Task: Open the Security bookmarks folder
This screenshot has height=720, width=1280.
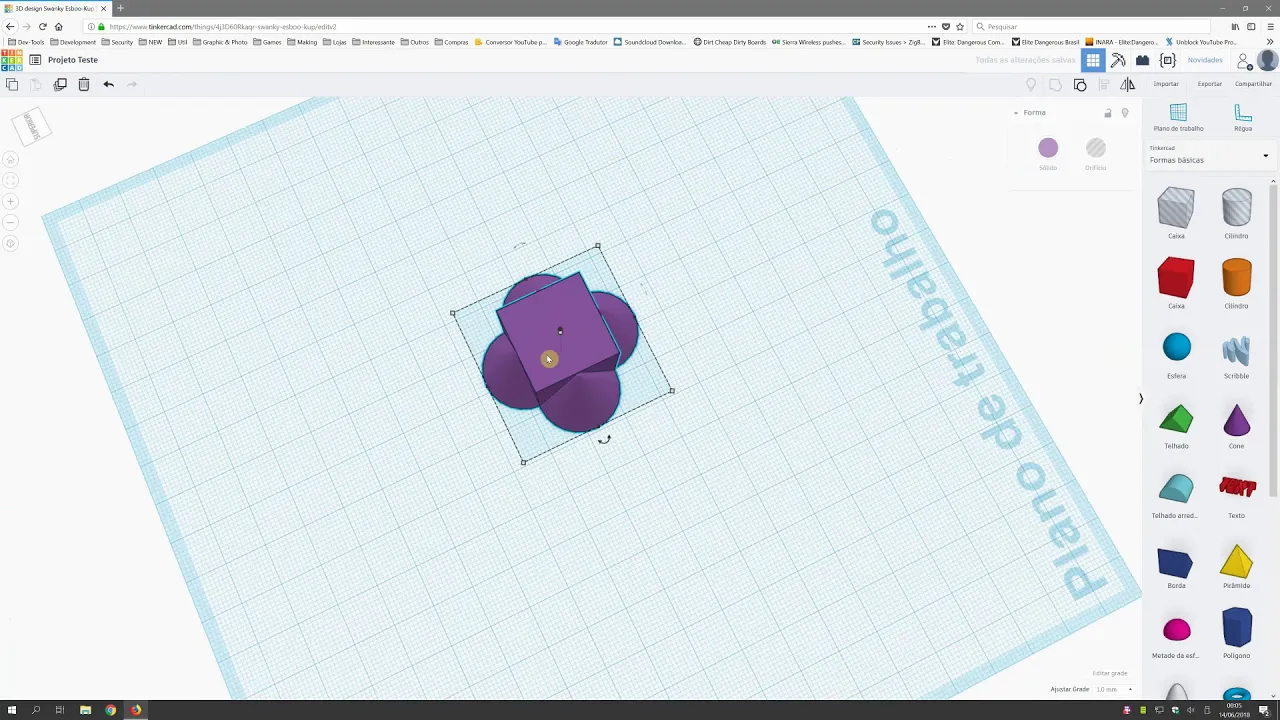Action: click(118, 42)
